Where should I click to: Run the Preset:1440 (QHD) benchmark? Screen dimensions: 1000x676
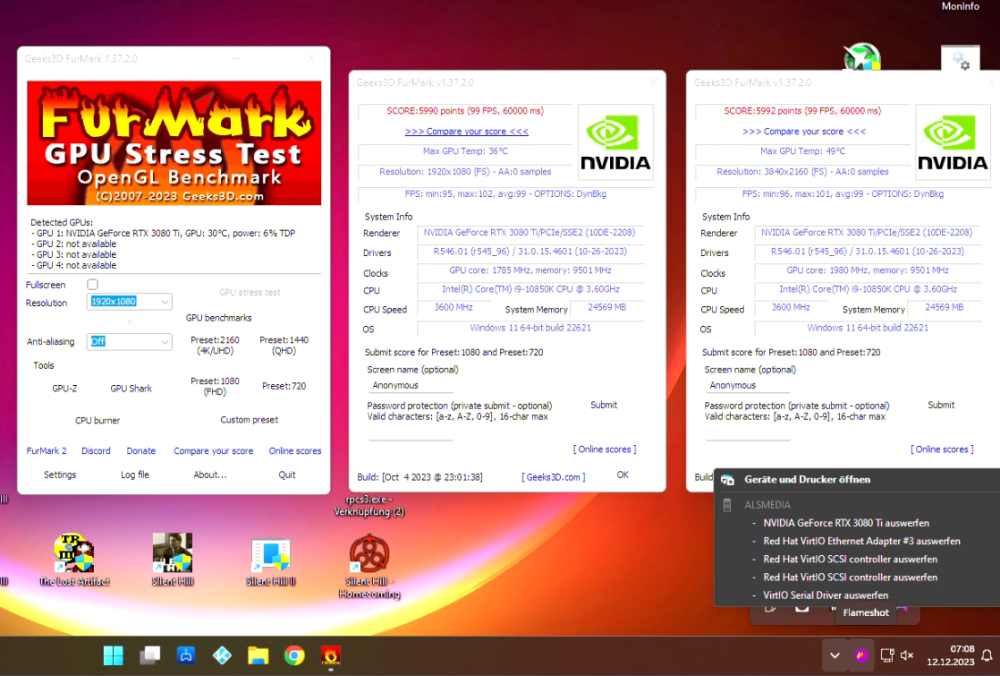(x=284, y=345)
